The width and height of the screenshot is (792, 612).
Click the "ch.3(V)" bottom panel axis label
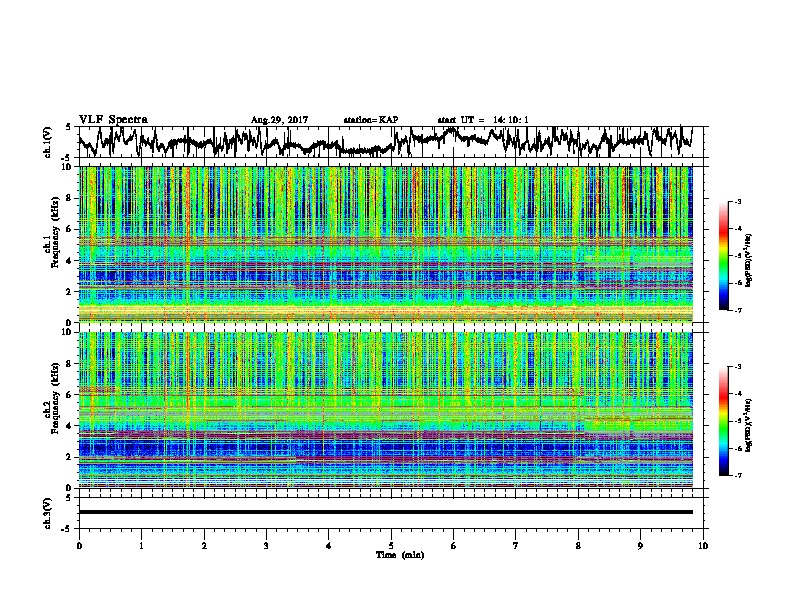click(x=47, y=514)
